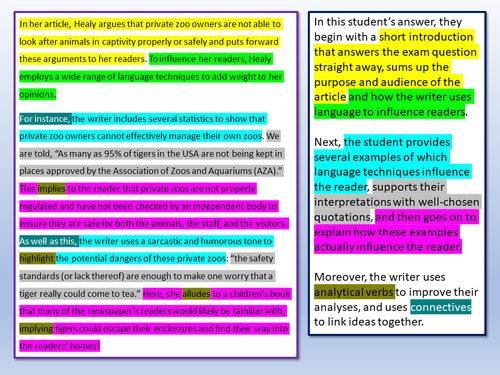Viewport: 500px width, 375px height.
Task: Click magenta 'that many of the newspaper's readers'
Action: click(152, 311)
